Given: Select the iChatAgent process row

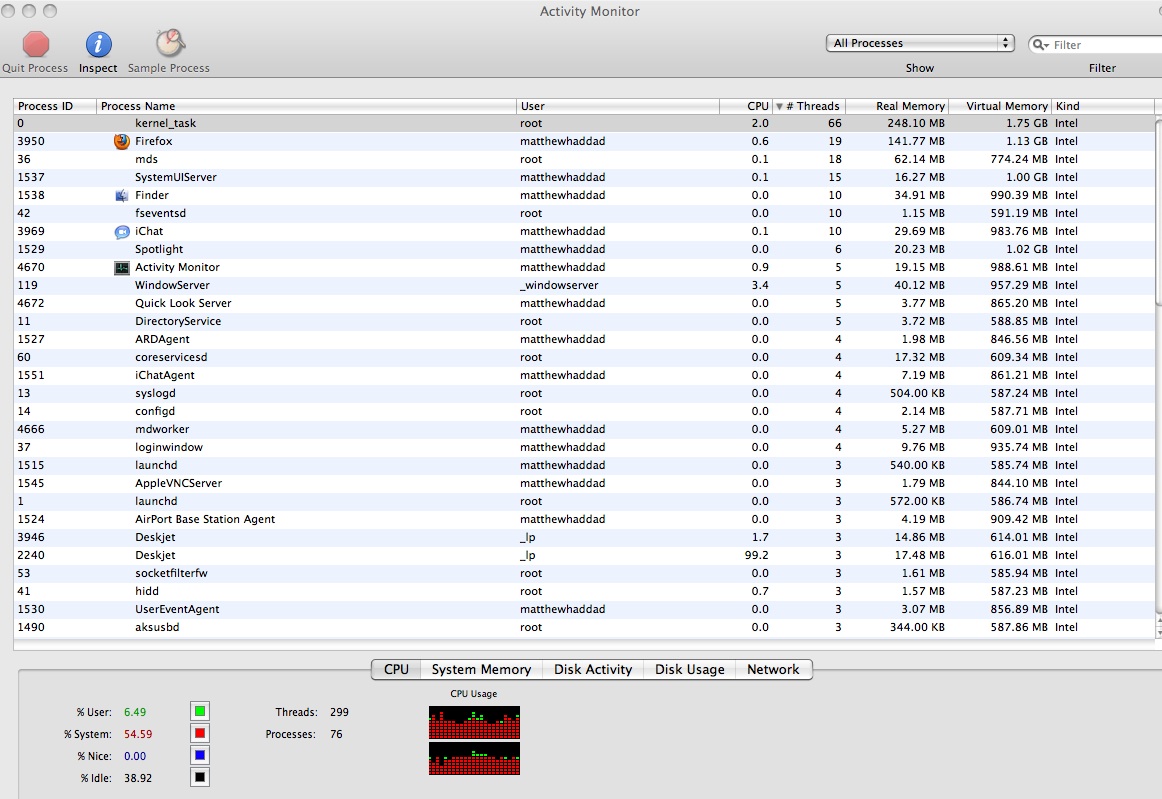Looking at the screenshot, I should [584, 376].
